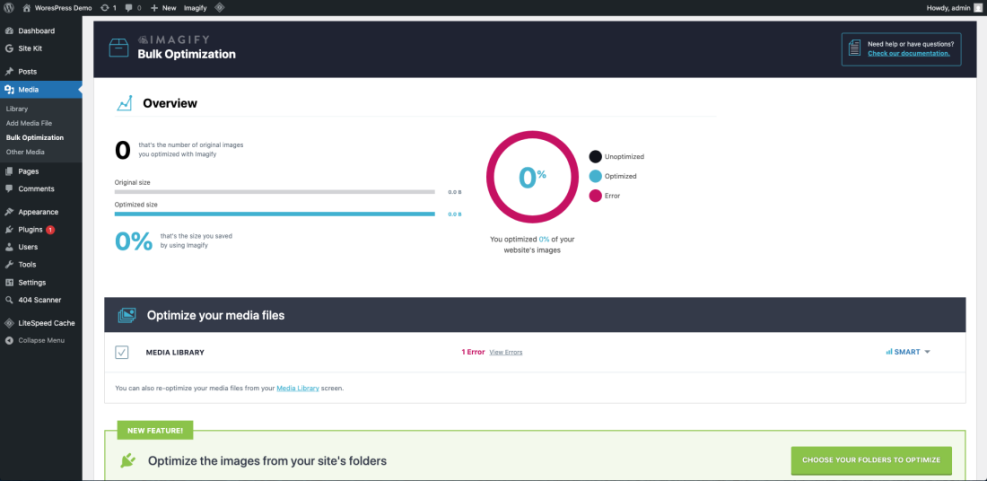Click the images icon beside Optimize your media files

(127, 315)
